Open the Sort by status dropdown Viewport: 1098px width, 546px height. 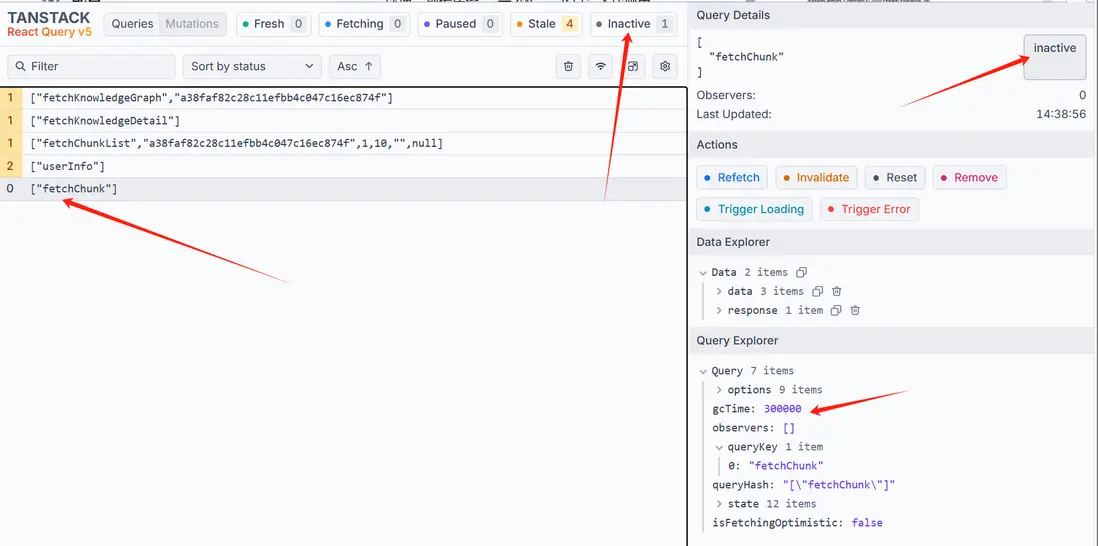[252, 66]
